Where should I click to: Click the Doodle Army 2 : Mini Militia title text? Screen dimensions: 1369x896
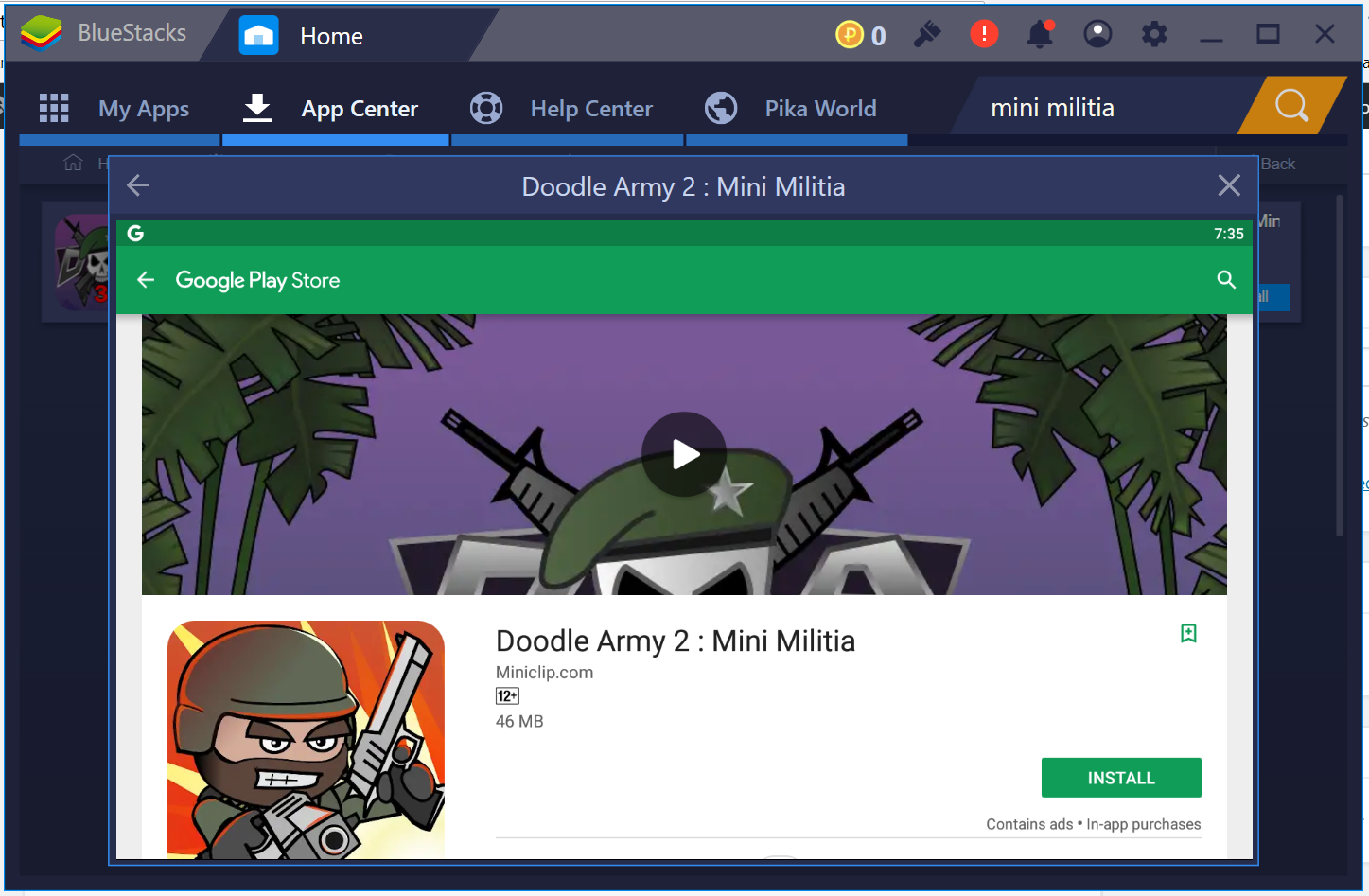pyautogui.click(x=676, y=641)
